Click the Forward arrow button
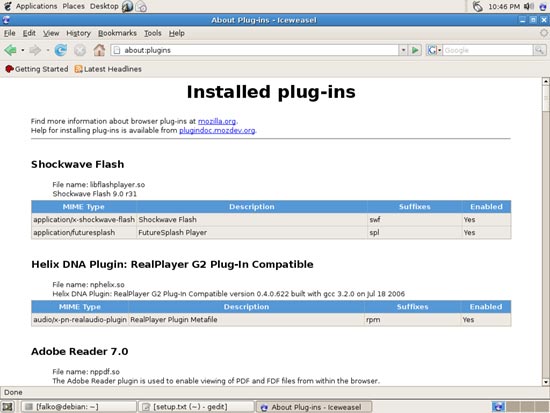Image resolution: width=550 pixels, height=413 pixels. click(35, 51)
